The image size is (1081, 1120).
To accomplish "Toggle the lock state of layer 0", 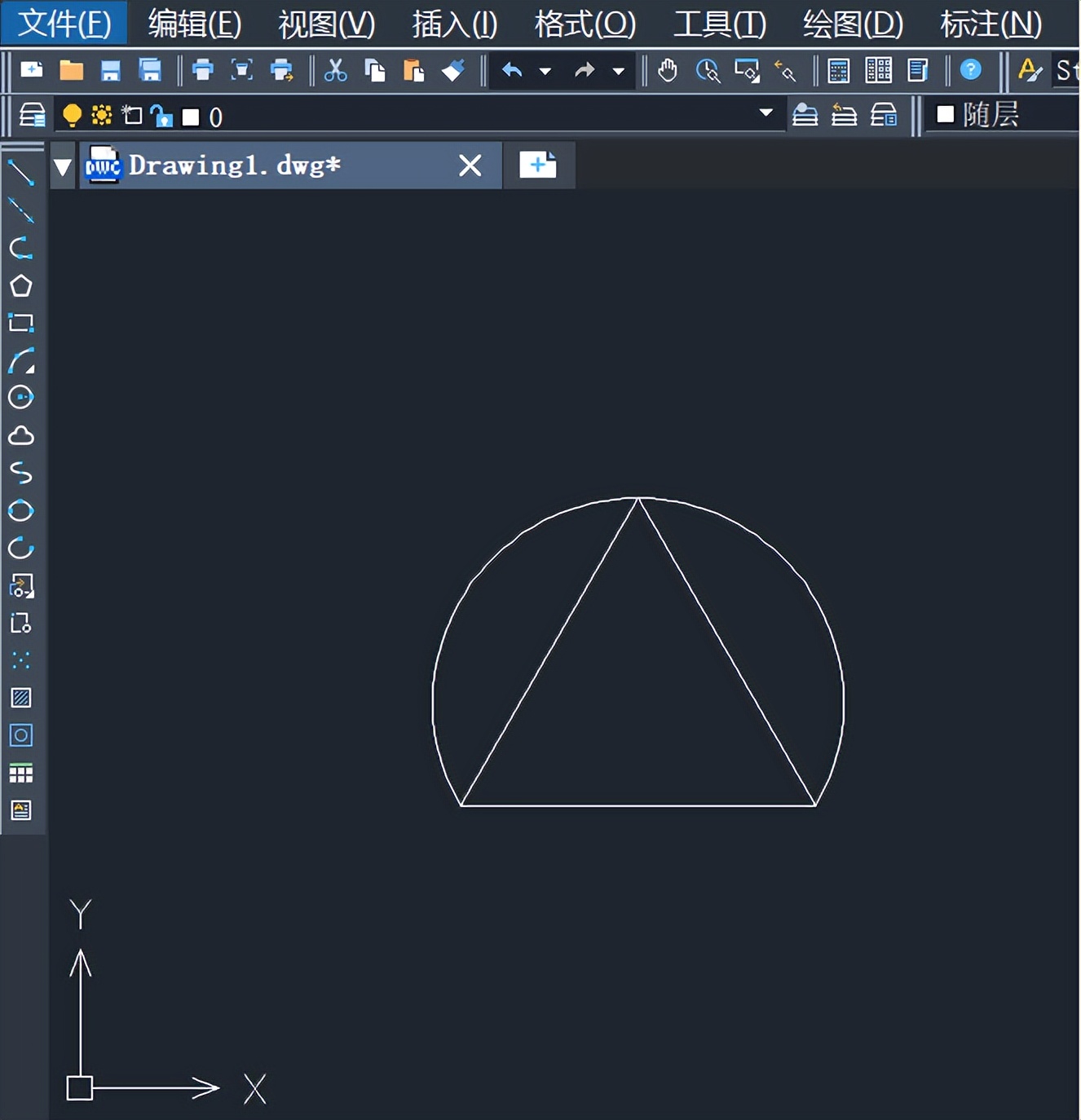I will point(162,117).
